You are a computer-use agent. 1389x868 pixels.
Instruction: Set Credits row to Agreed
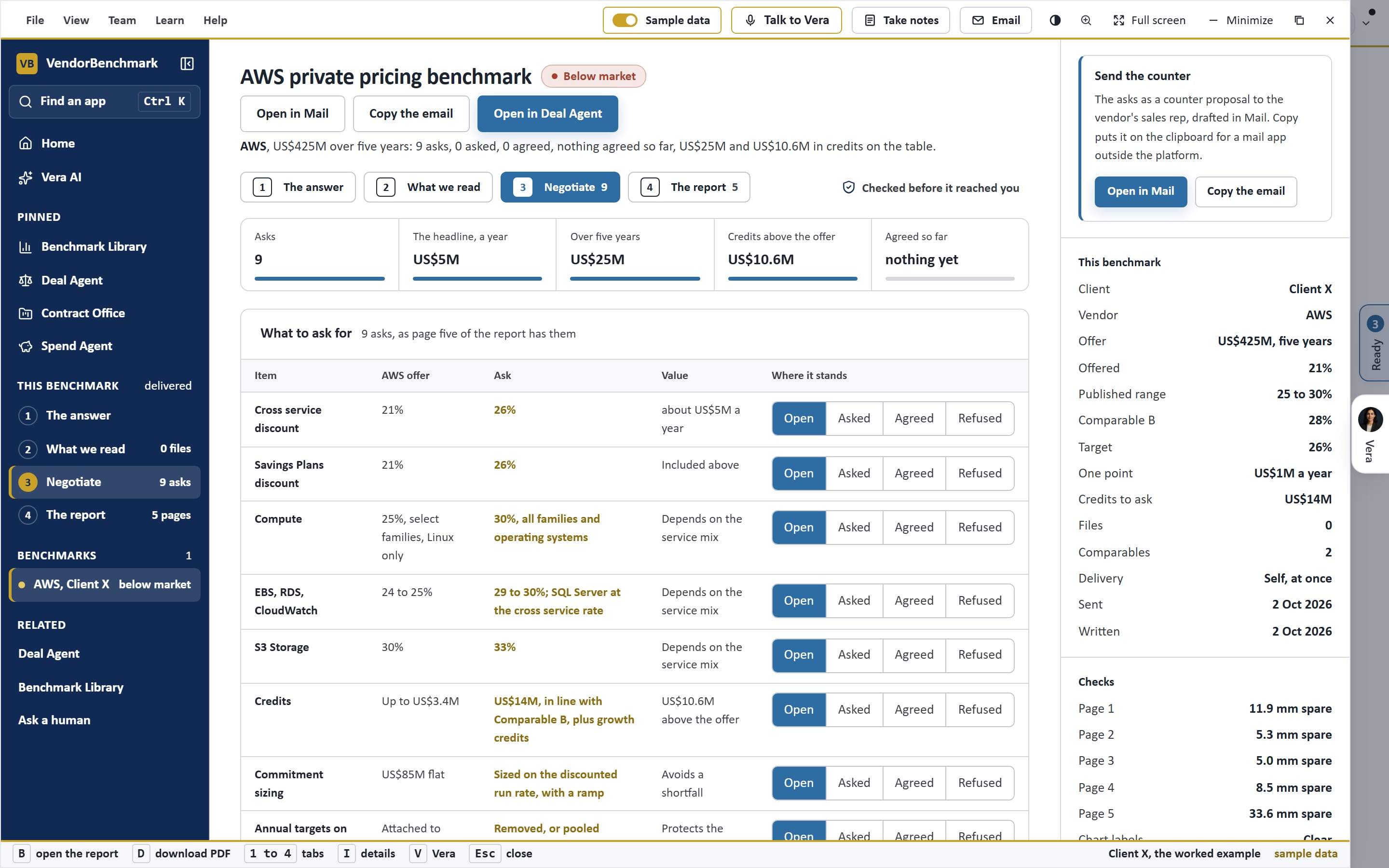(914, 709)
